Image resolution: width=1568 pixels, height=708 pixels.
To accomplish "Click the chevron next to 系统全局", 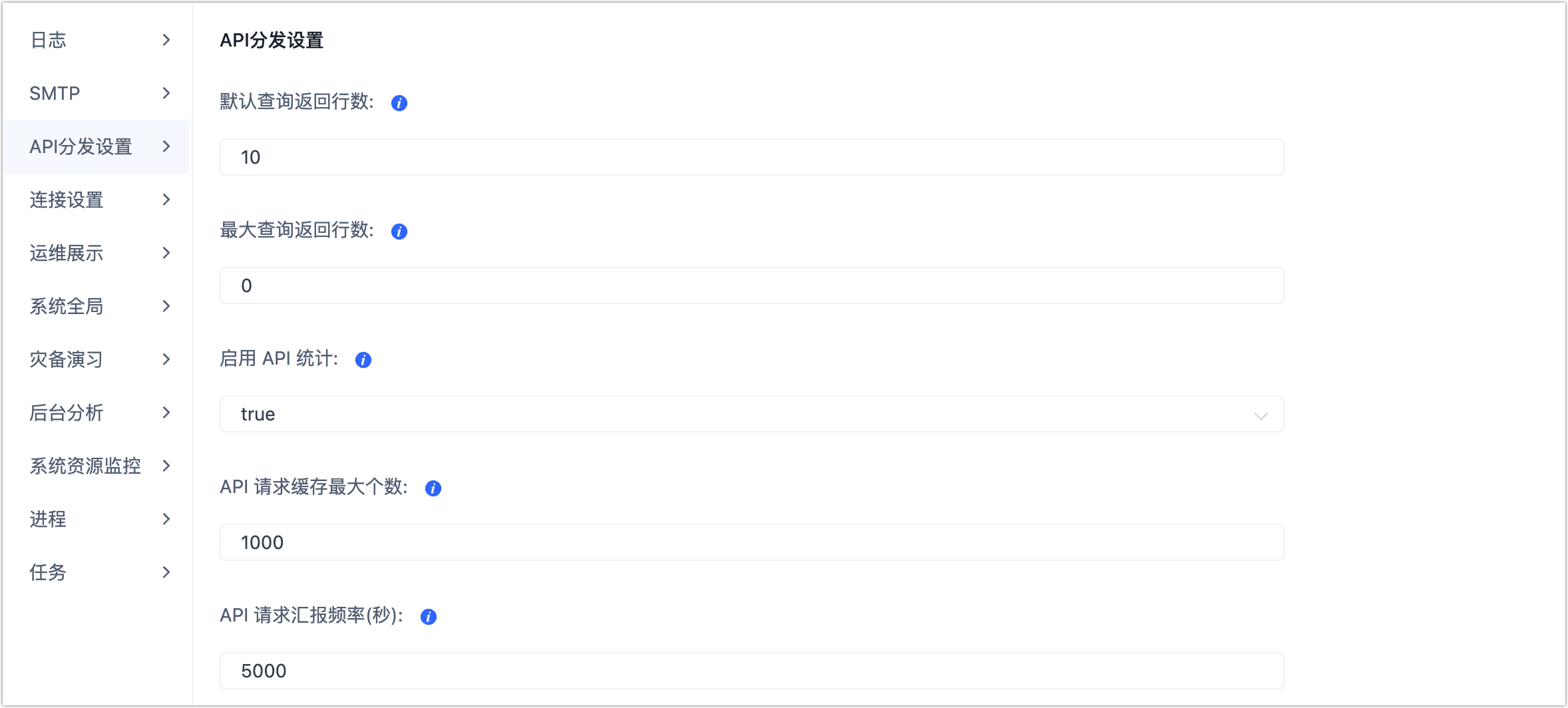I will point(166,306).
